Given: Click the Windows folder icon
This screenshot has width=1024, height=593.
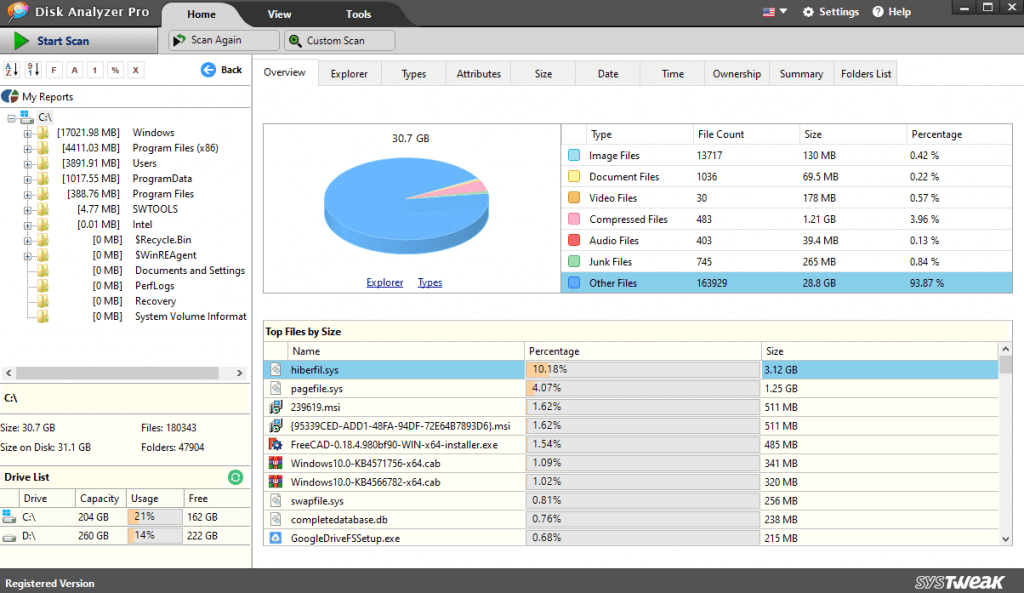Looking at the screenshot, I should tap(43, 133).
